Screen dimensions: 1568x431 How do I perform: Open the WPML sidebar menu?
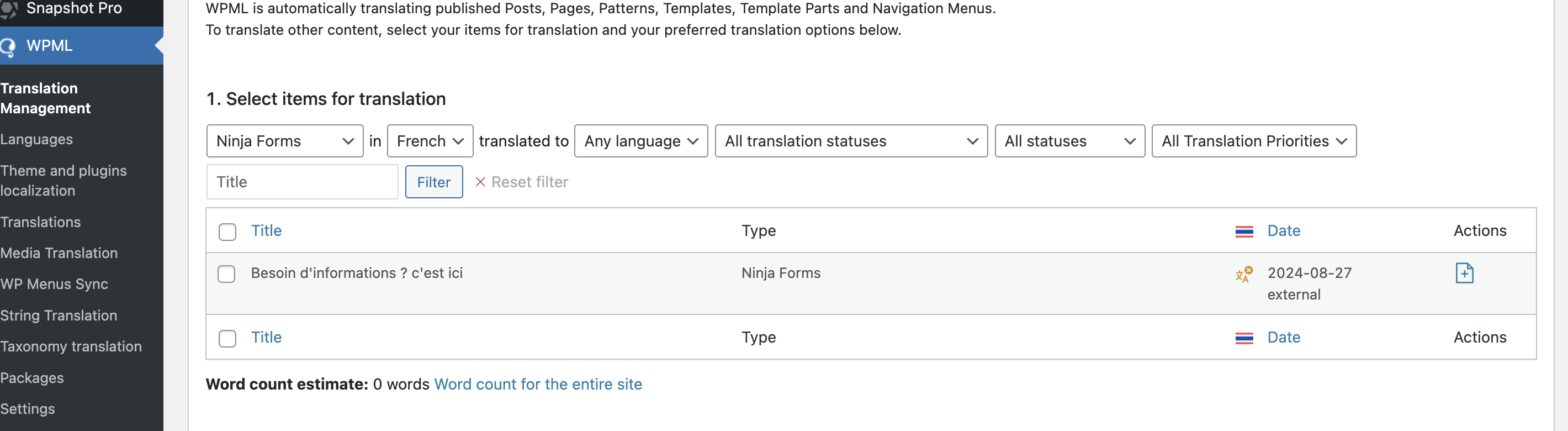(82, 46)
